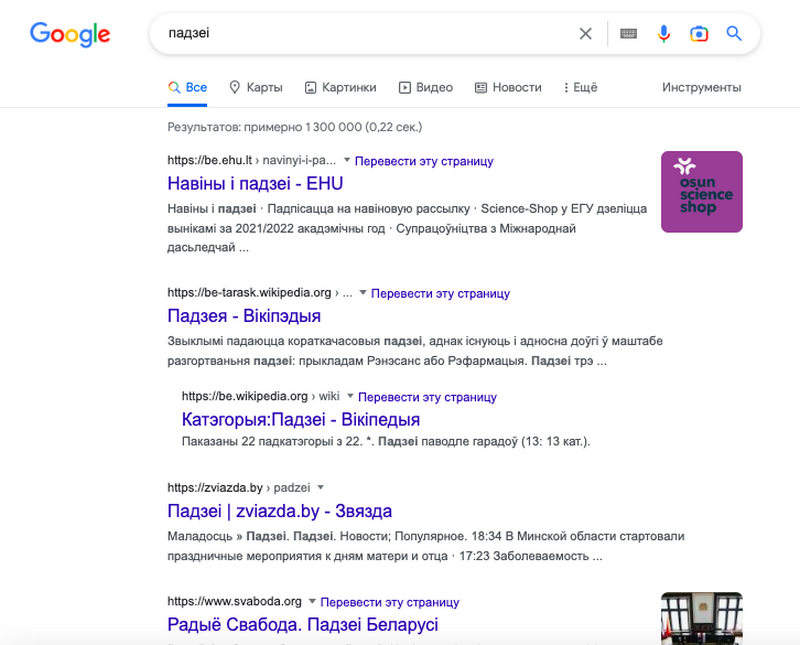Switch to the Карты tab
The width and height of the screenshot is (800, 645).
[x=256, y=88]
